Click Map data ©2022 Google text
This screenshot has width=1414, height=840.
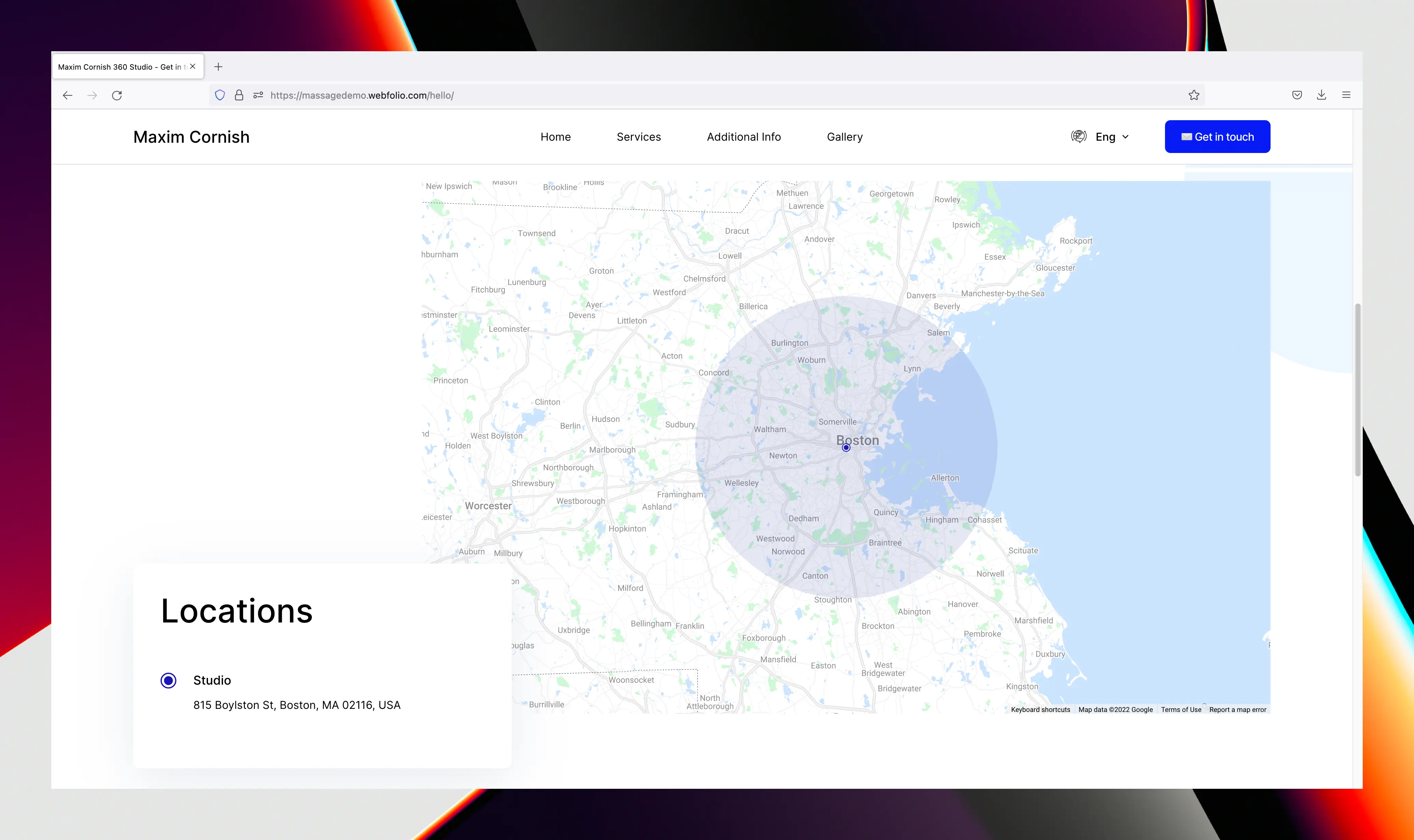click(x=1115, y=710)
